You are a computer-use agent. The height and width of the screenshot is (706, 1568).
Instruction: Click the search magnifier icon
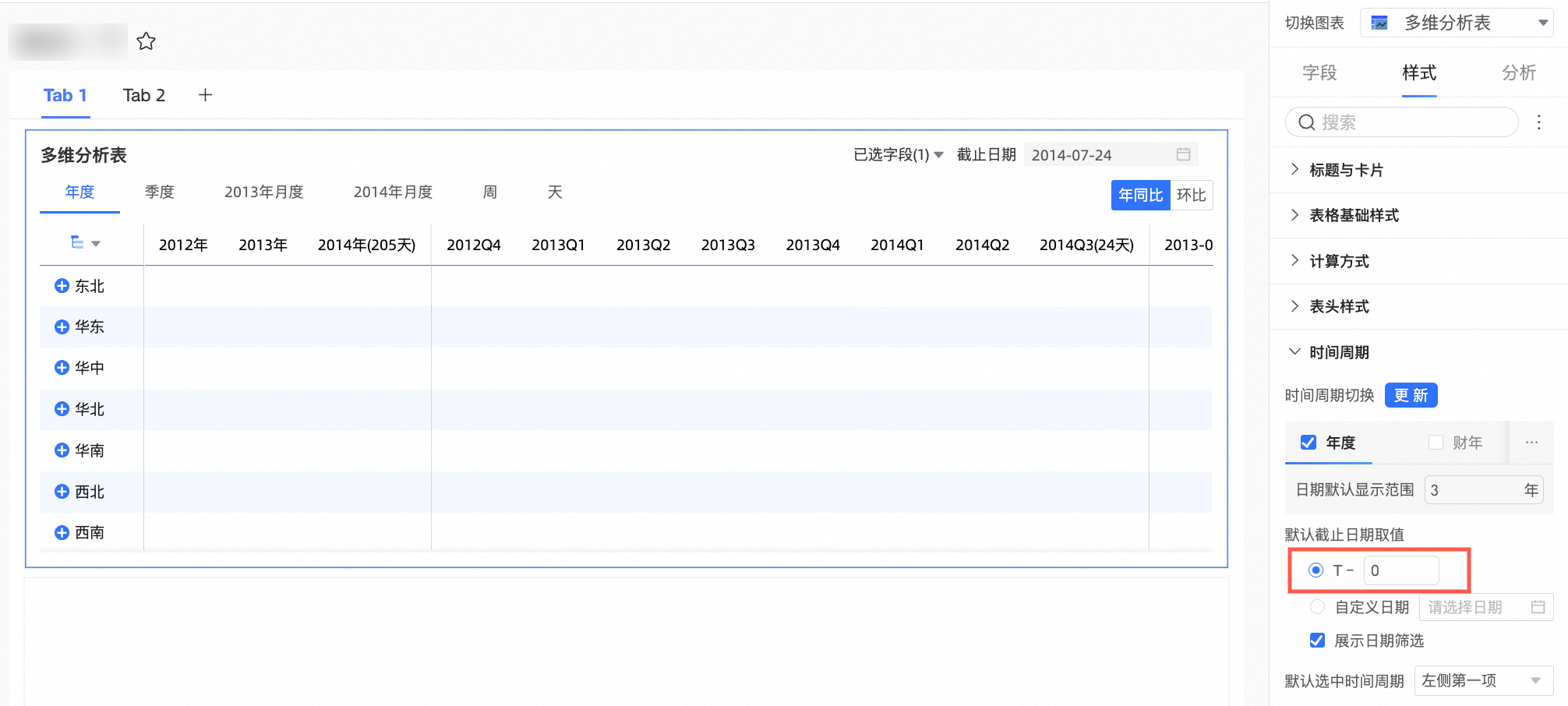pos(1307,122)
